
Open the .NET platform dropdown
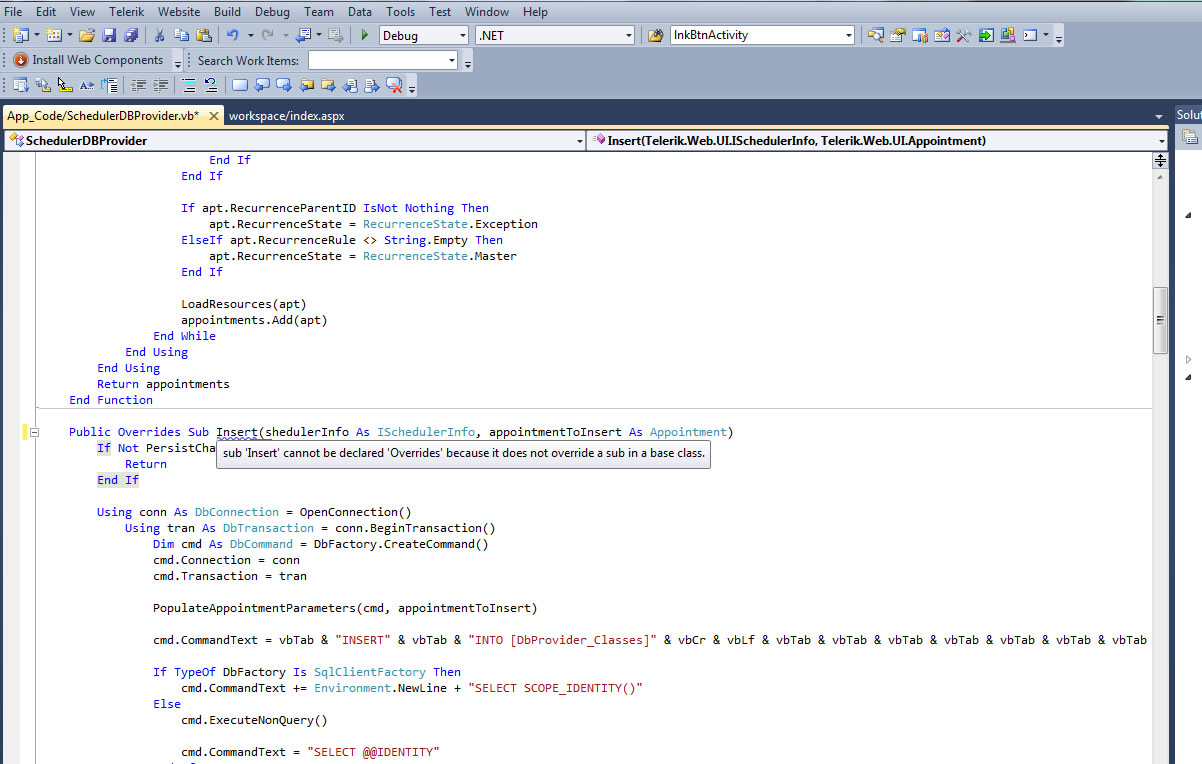(x=628, y=35)
